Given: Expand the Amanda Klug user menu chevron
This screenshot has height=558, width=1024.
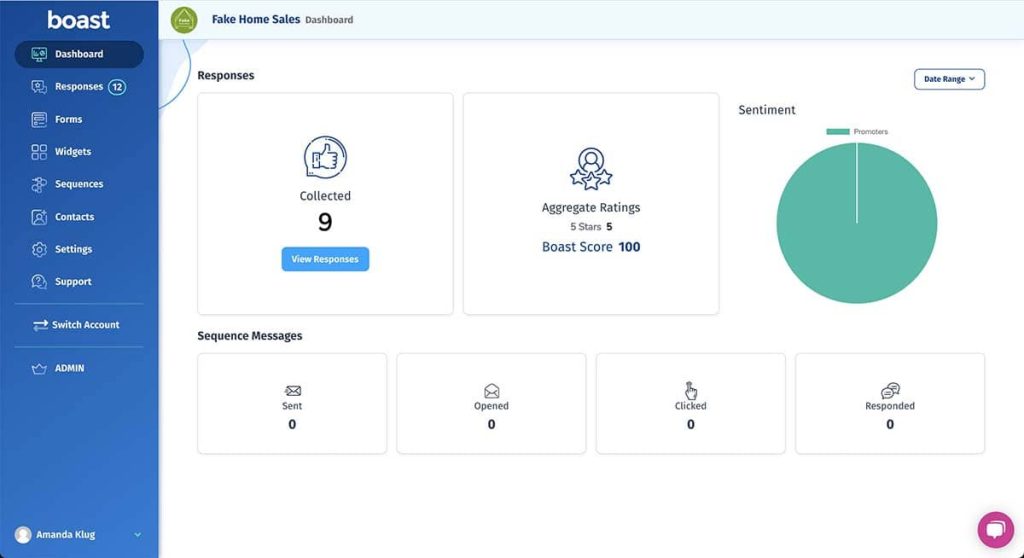Looking at the screenshot, I should click(138, 534).
